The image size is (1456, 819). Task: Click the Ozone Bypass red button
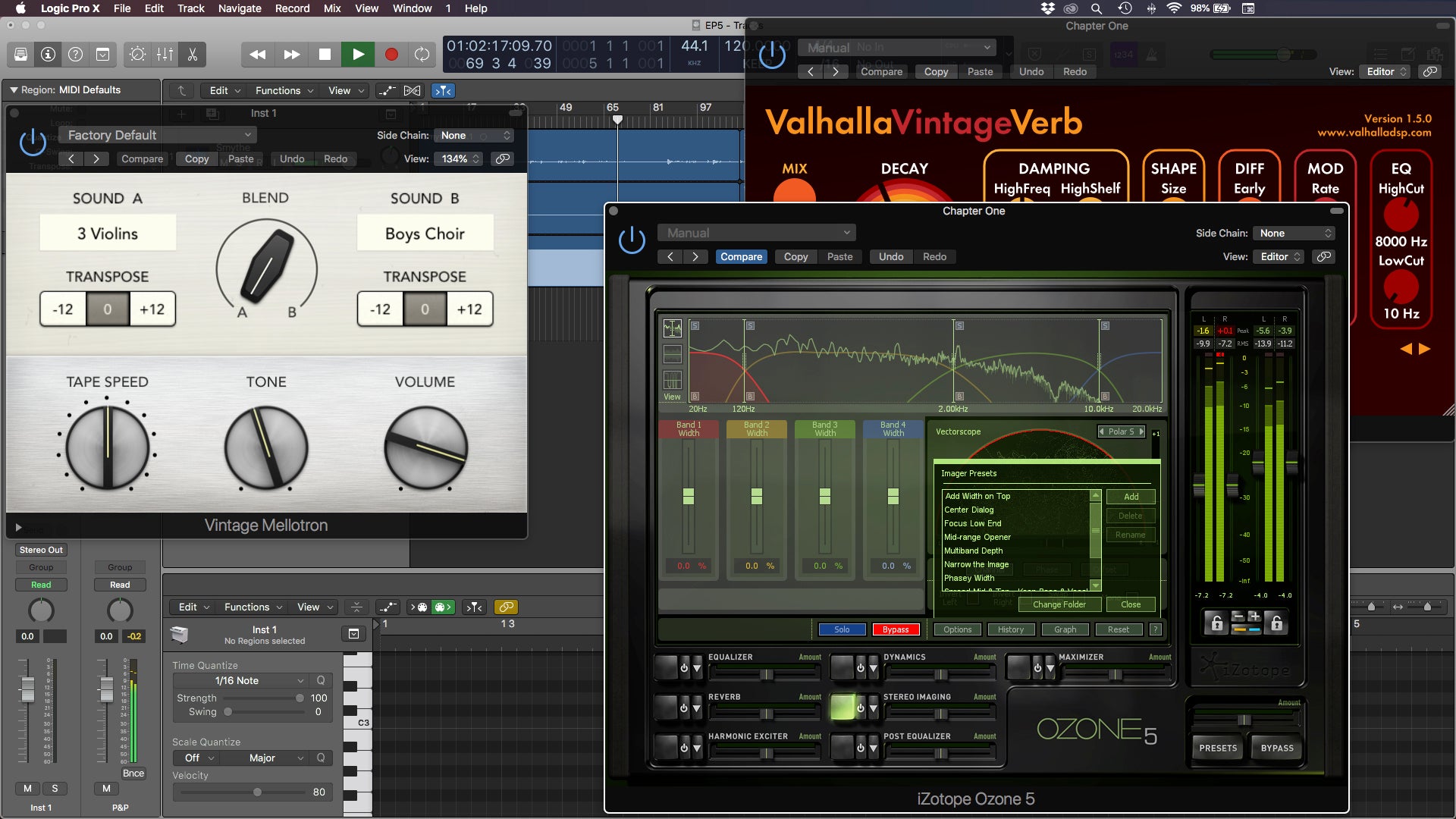896,629
